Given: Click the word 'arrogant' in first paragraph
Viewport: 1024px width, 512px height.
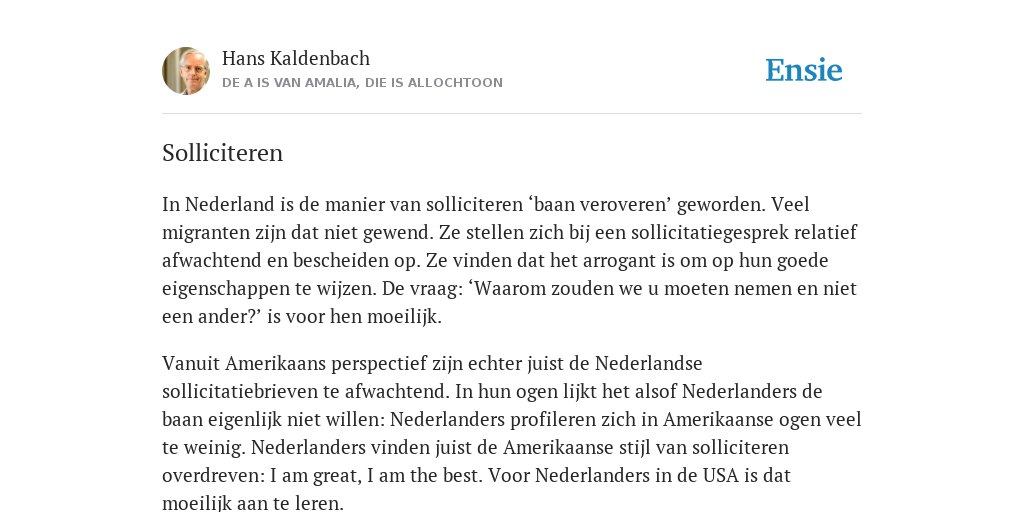Looking at the screenshot, I should click(x=620, y=261).
